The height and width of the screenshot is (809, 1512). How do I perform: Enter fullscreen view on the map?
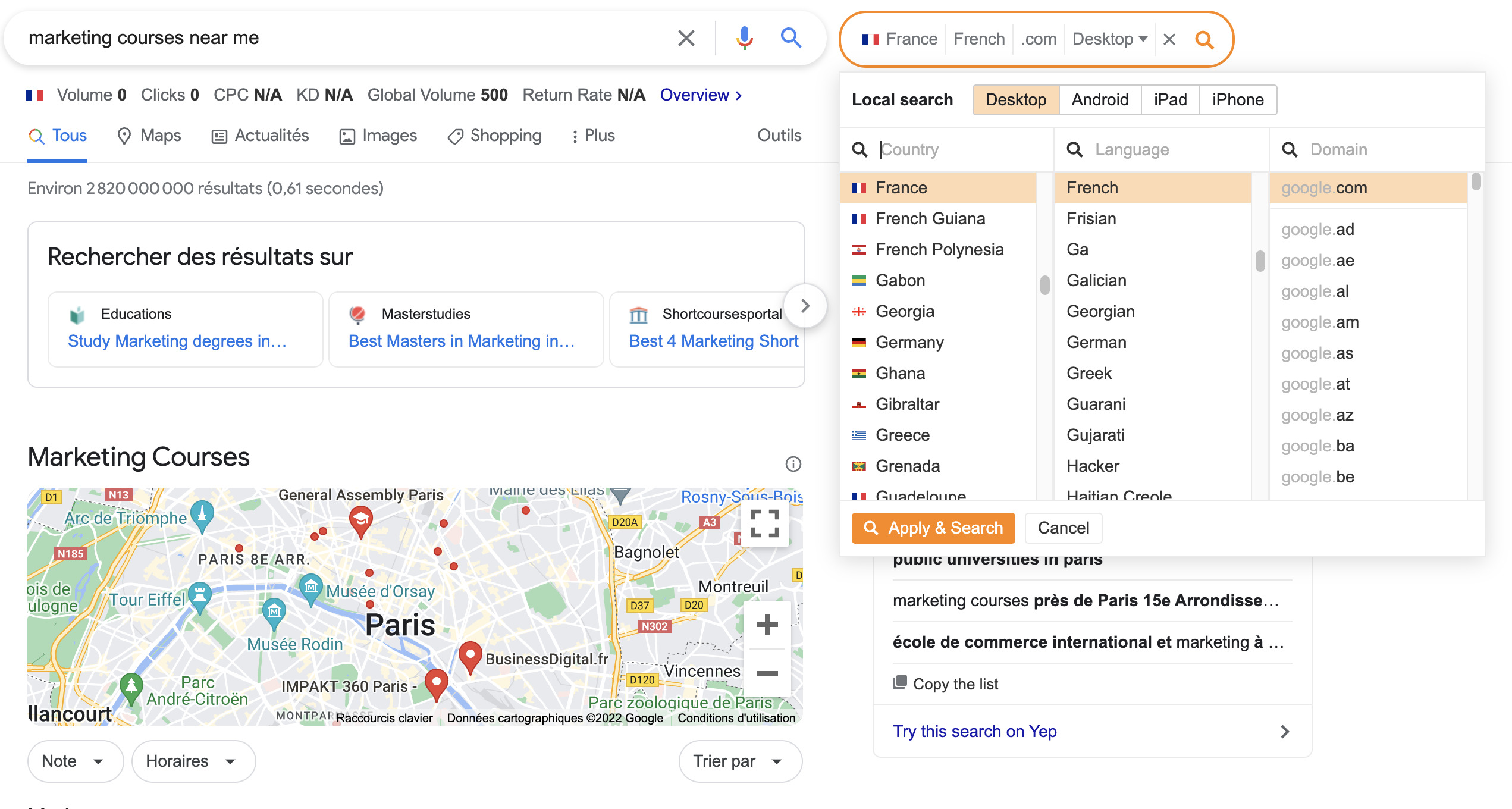click(x=766, y=523)
